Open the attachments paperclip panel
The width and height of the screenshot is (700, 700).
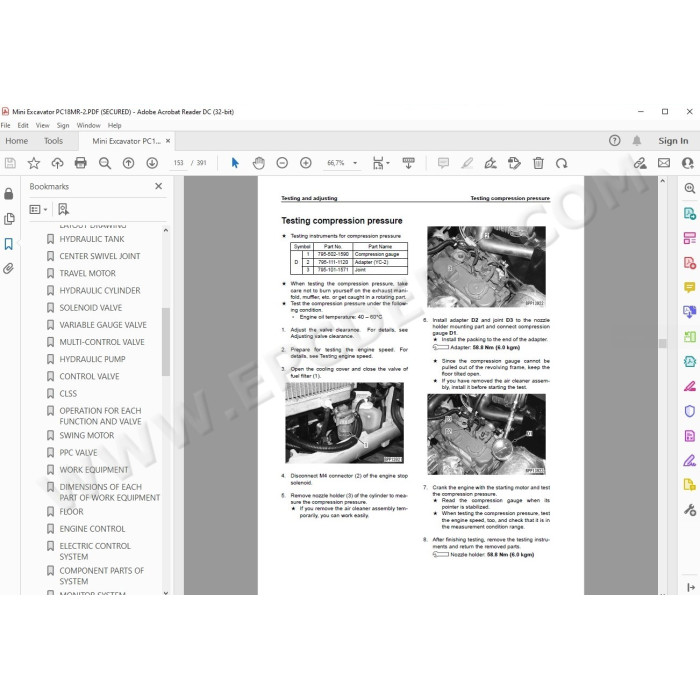(x=8, y=268)
